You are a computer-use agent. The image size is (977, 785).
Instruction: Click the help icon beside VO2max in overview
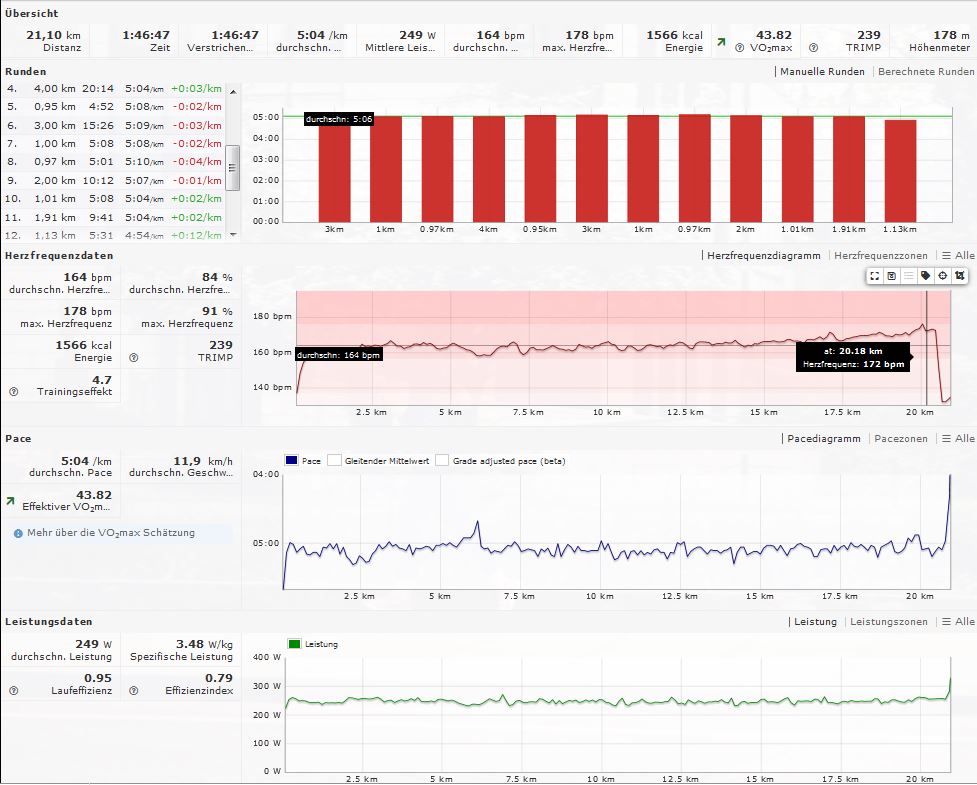[739, 48]
